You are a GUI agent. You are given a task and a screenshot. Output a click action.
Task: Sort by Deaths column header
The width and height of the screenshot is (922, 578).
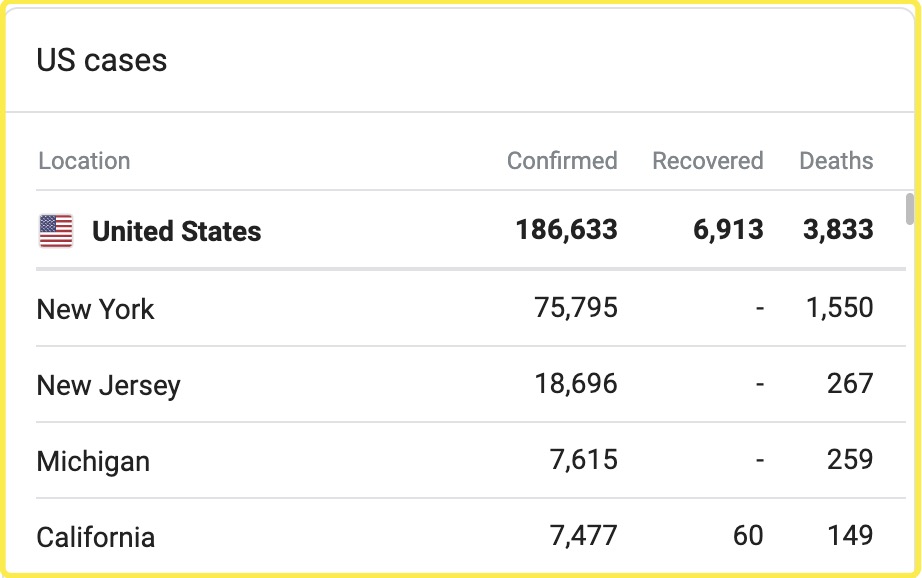pos(836,161)
